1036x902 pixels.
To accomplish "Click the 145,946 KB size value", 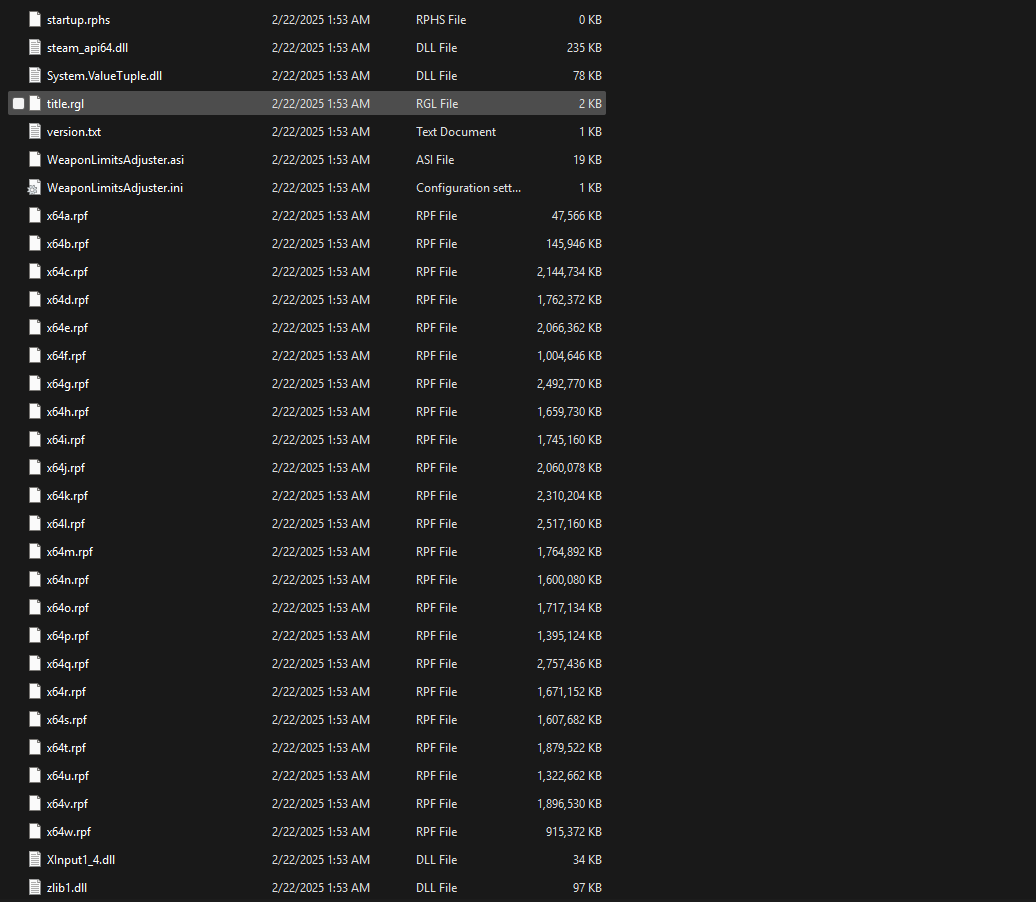I will (x=574, y=244).
